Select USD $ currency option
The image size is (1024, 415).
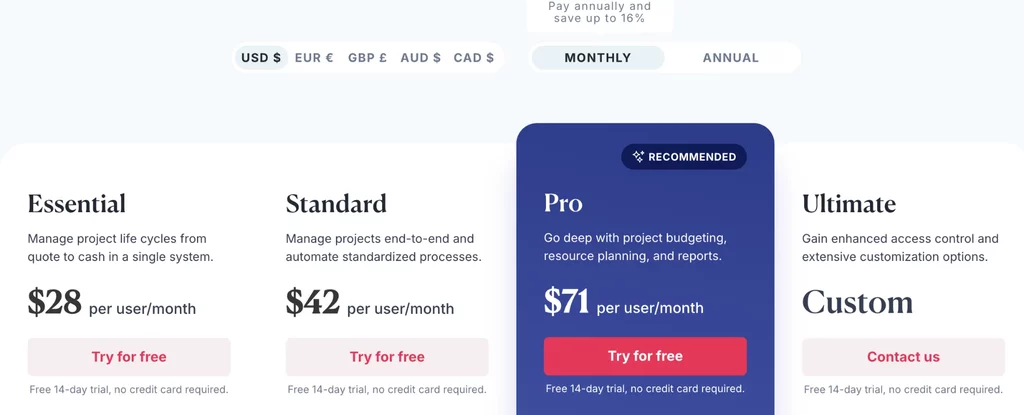(x=261, y=58)
